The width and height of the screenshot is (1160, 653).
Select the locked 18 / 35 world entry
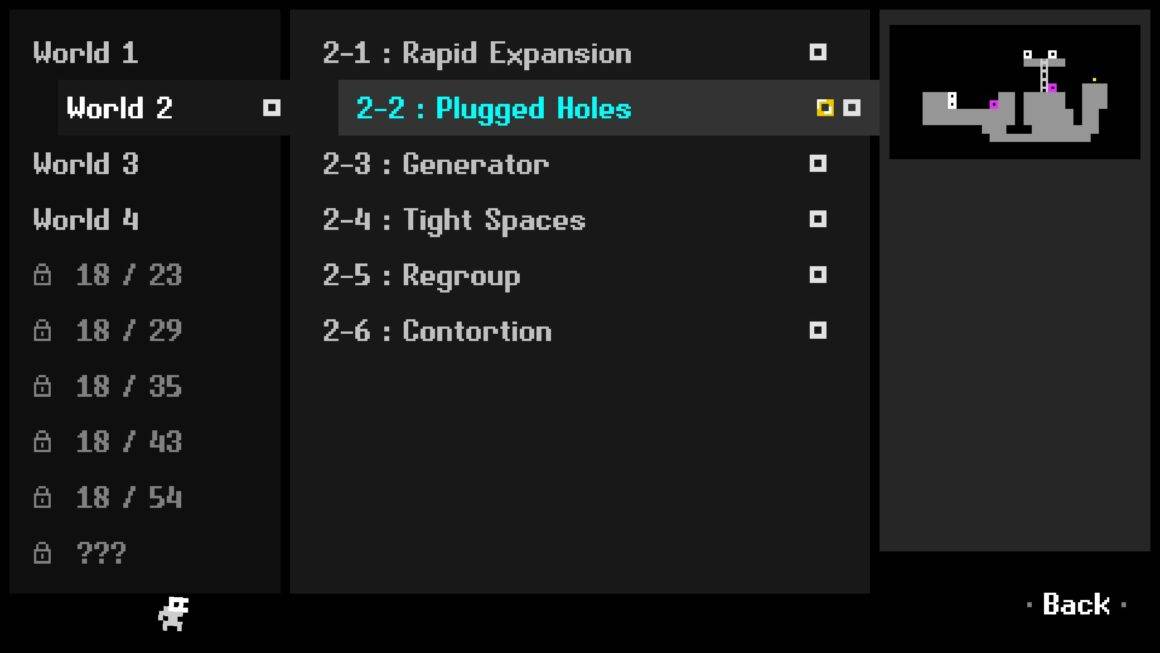click(107, 386)
